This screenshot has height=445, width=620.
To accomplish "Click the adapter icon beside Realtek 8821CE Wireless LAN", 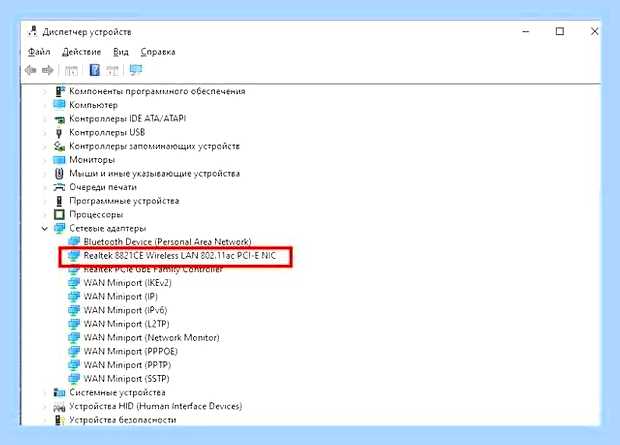I will pos(74,256).
